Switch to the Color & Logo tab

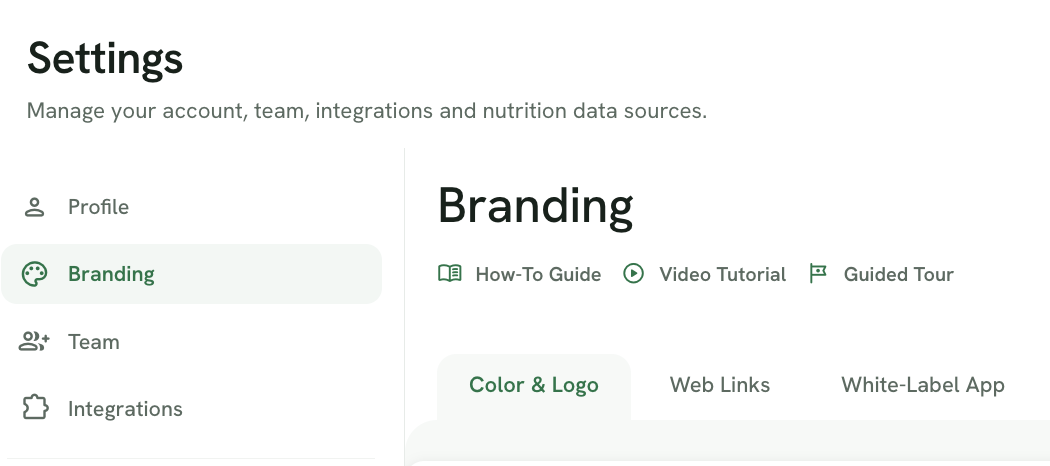coord(534,386)
